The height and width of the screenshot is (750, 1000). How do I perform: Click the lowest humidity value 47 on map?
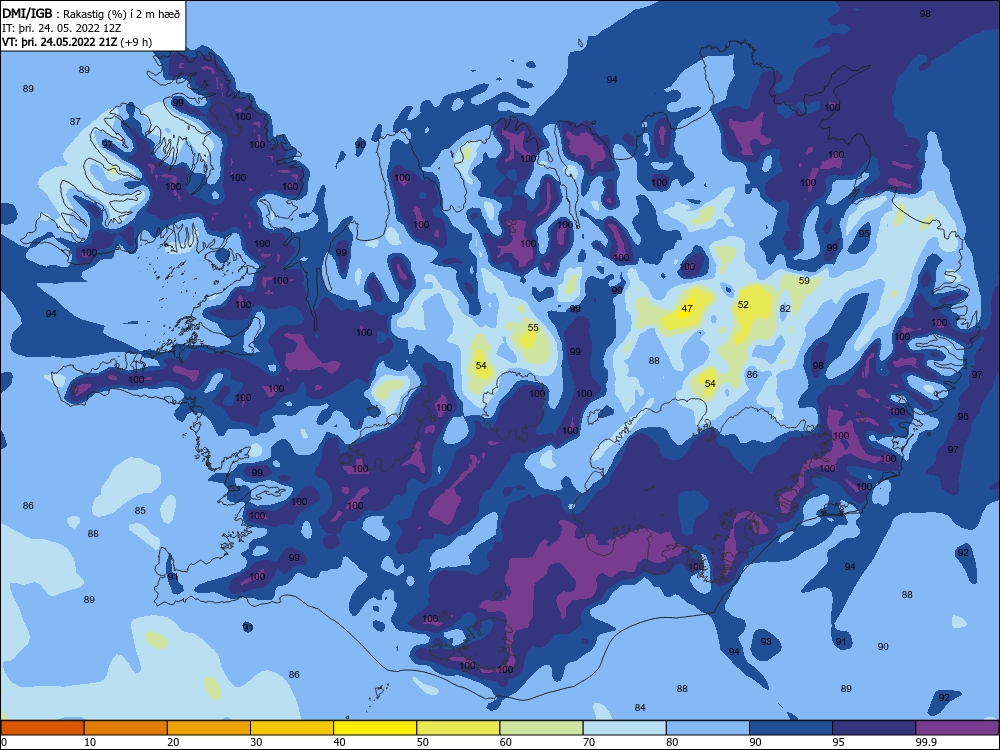point(687,309)
